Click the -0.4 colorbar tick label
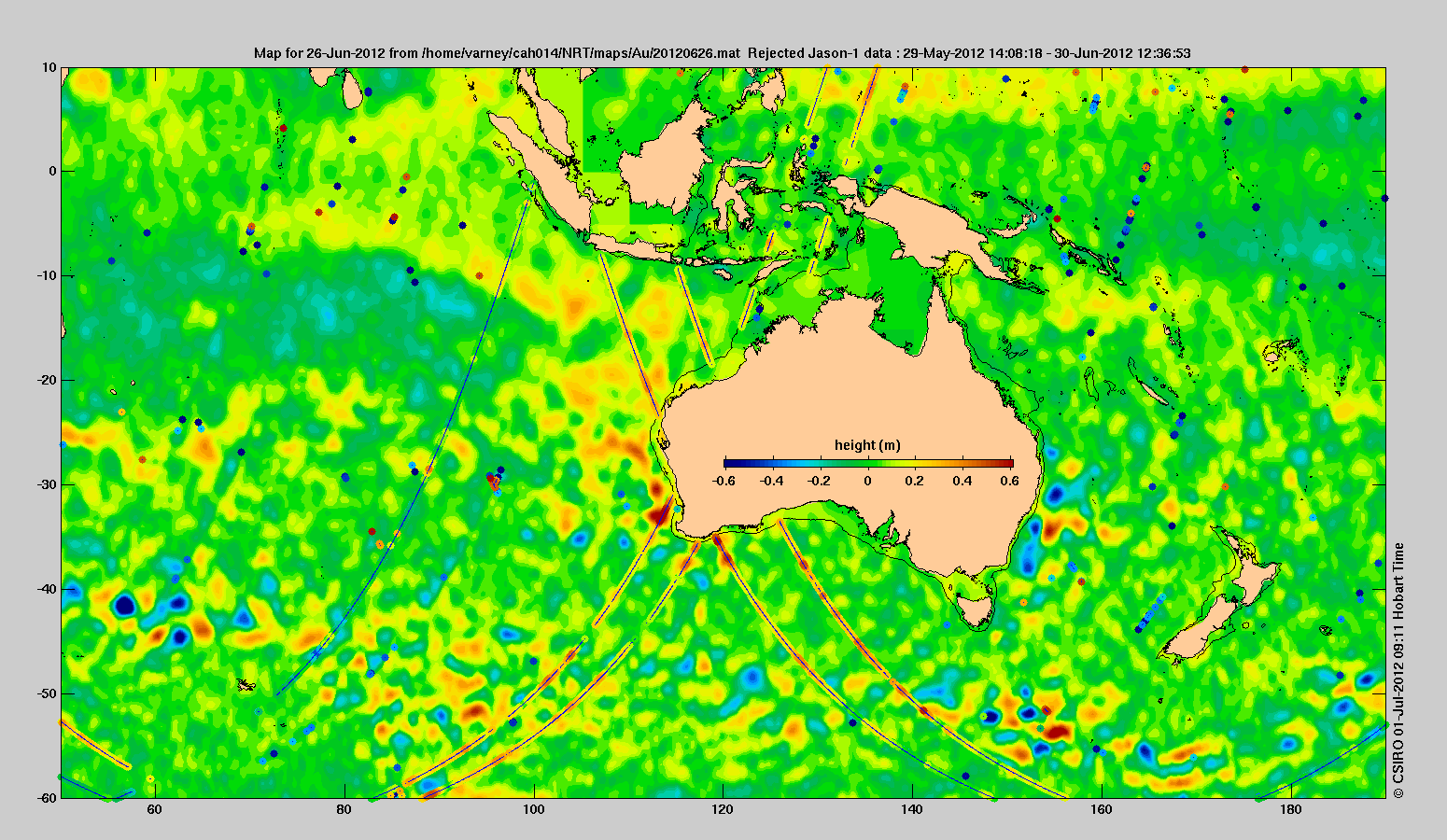This screenshot has height=840, width=1447. pos(771,481)
